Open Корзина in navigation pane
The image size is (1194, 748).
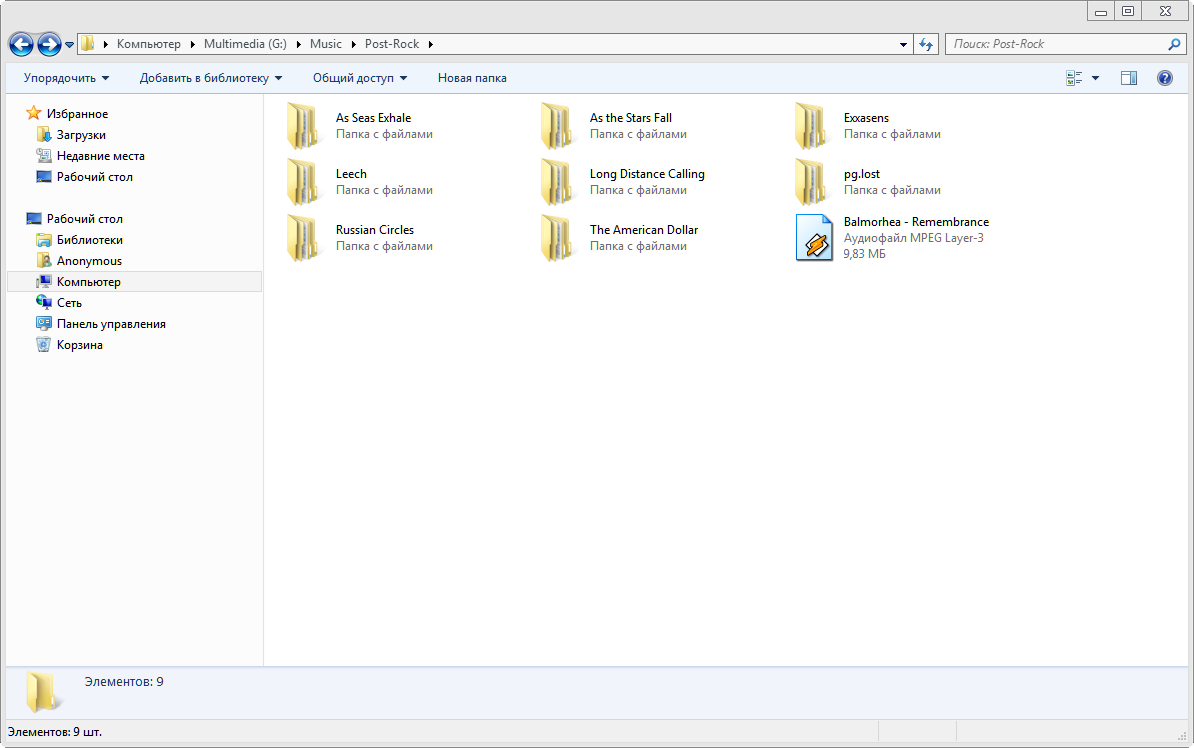[79, 345]
